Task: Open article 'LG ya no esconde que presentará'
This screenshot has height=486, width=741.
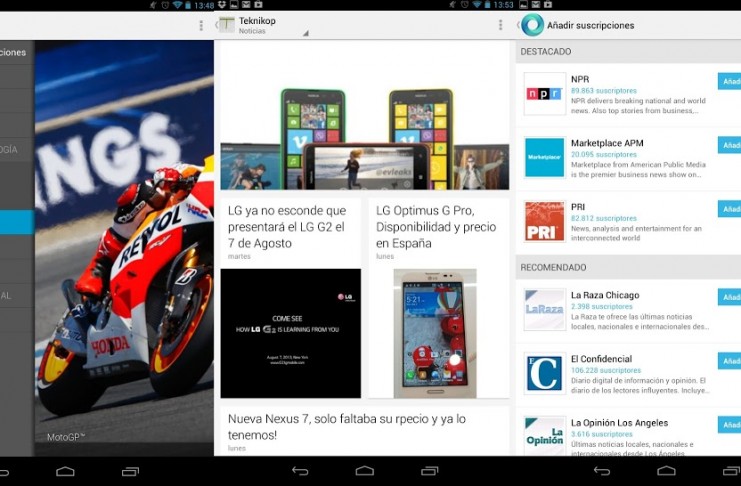Action: [x=287, y=227]
